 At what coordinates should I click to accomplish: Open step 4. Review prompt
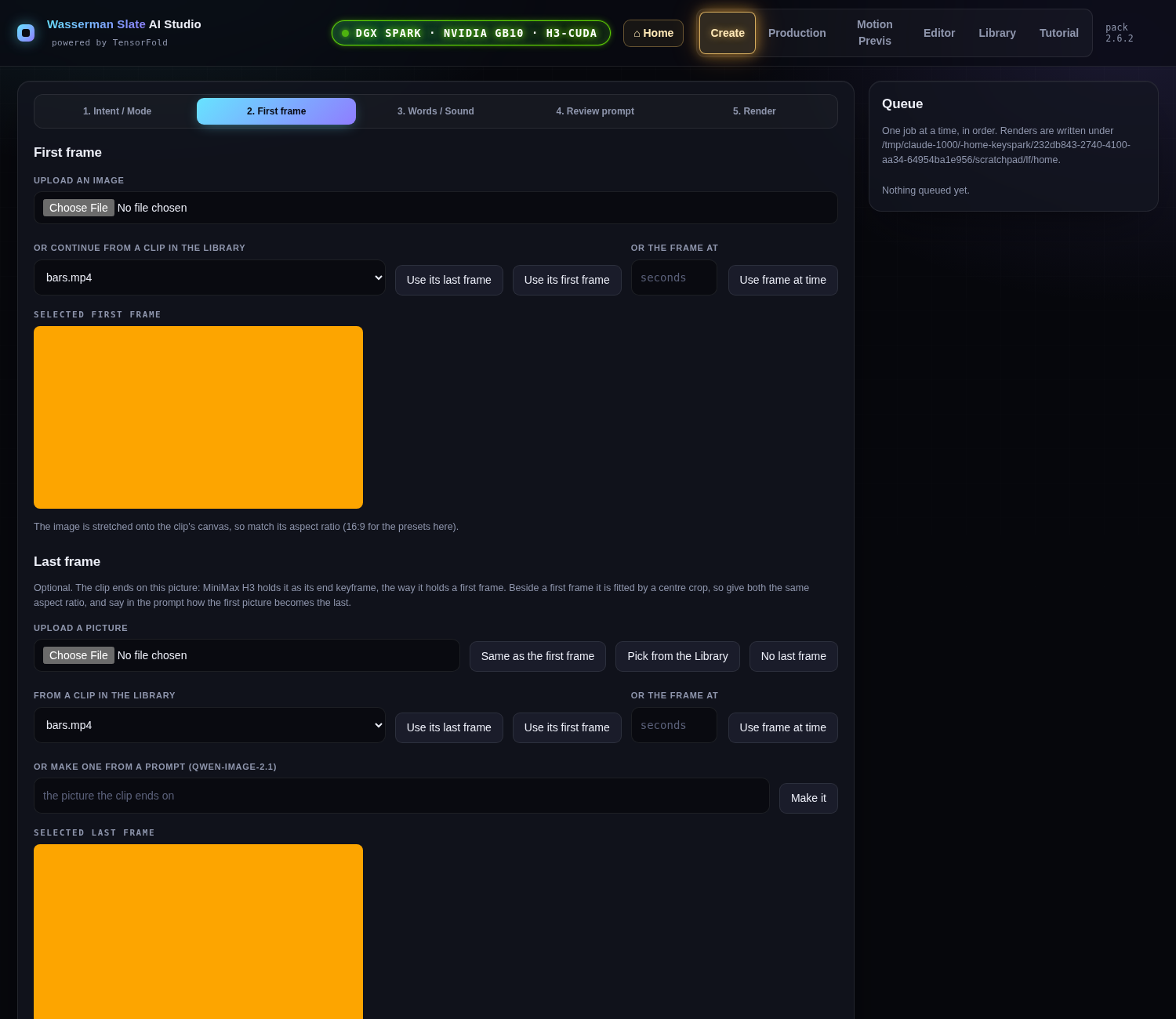595,111
